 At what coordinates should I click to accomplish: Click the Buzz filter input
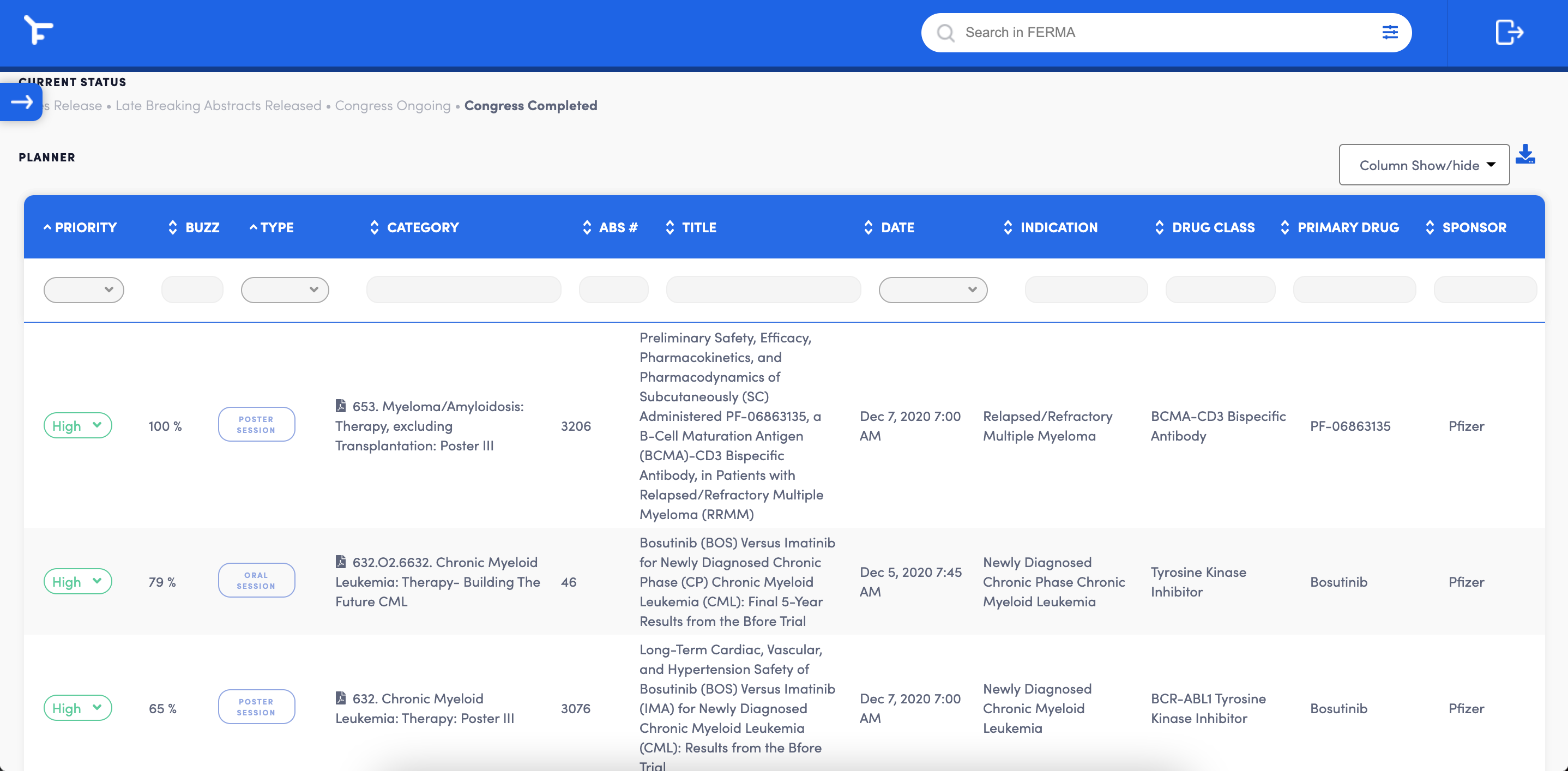tap(192, 290)
